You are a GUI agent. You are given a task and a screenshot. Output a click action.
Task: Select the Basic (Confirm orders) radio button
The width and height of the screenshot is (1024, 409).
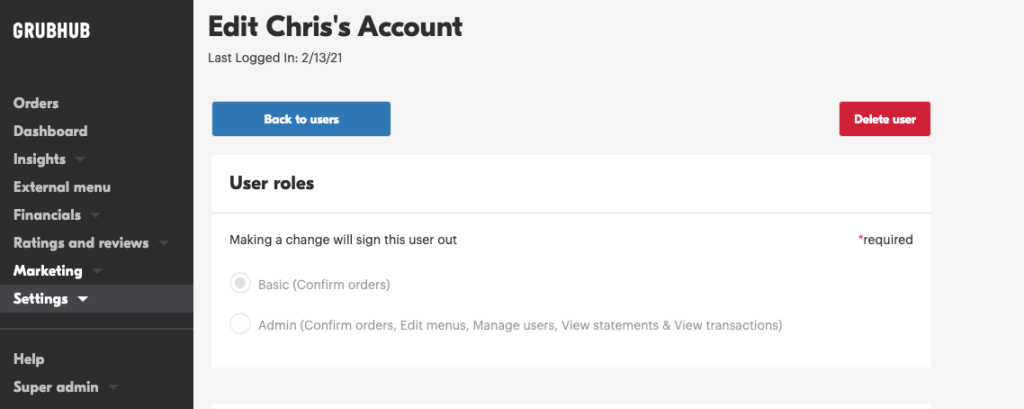click(240, 284)
